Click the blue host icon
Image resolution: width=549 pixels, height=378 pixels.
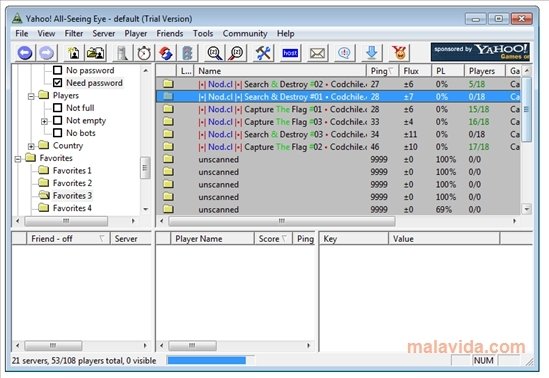click(290, 53)
